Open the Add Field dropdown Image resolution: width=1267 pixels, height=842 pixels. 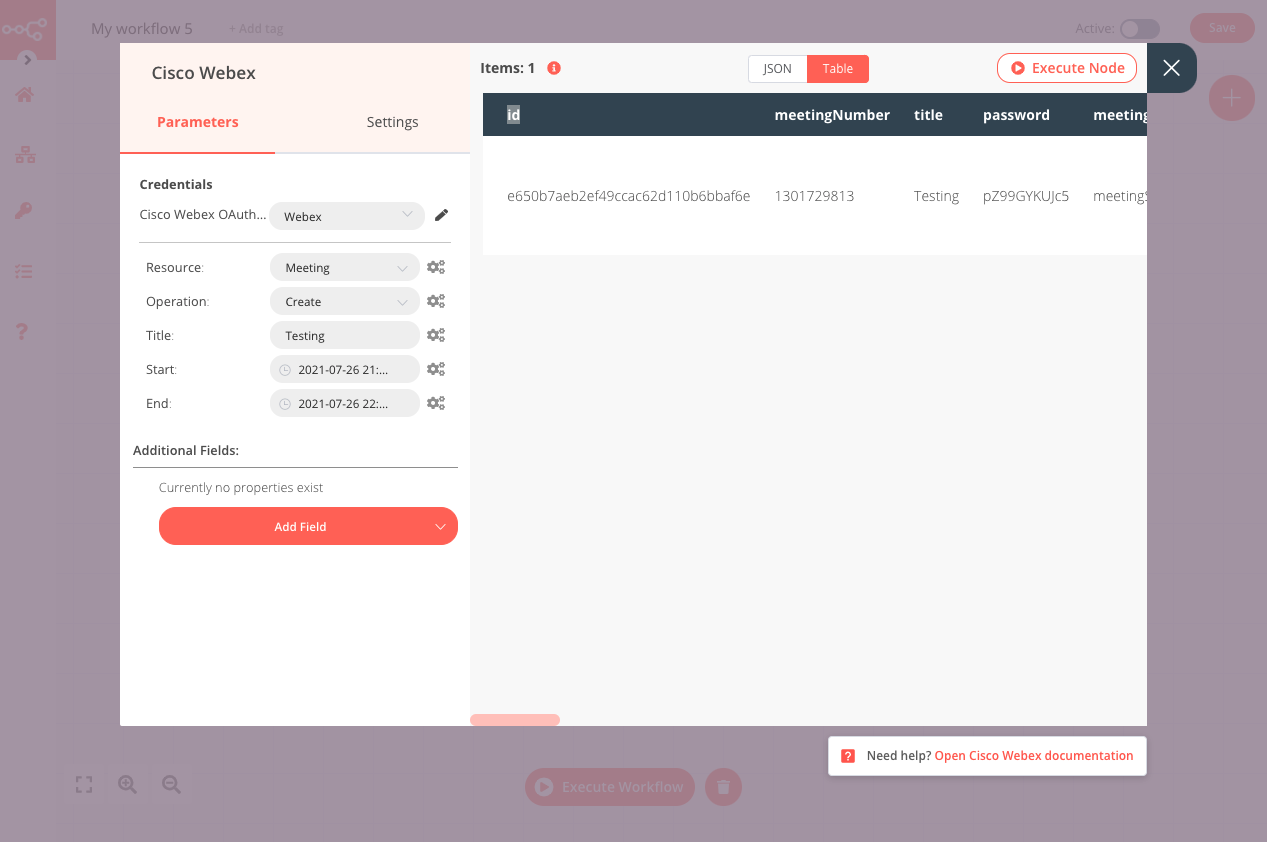click(x=308, y=527)
